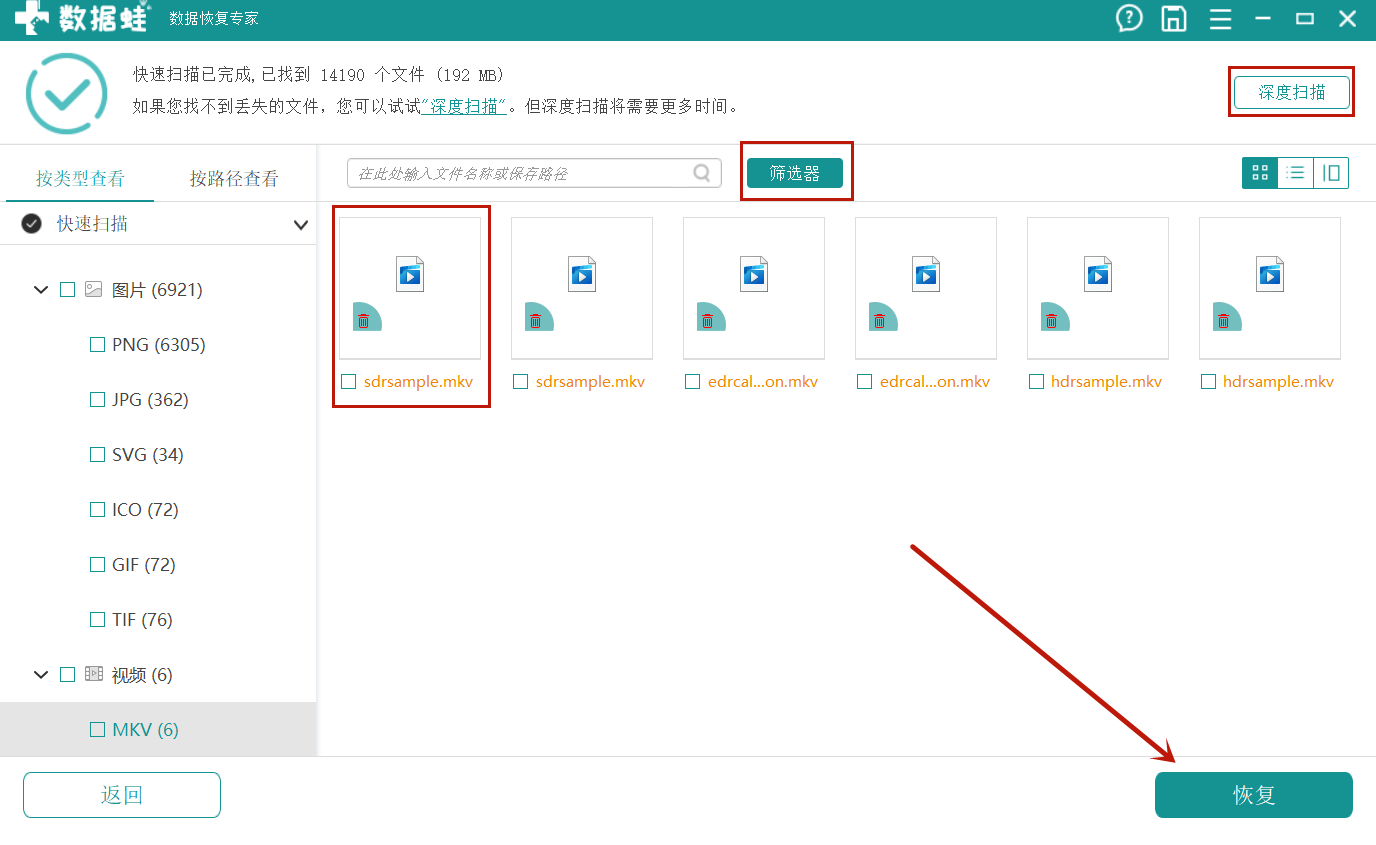Select the second sdrsample.mkv thumbnail

click(x=582, y=288)
